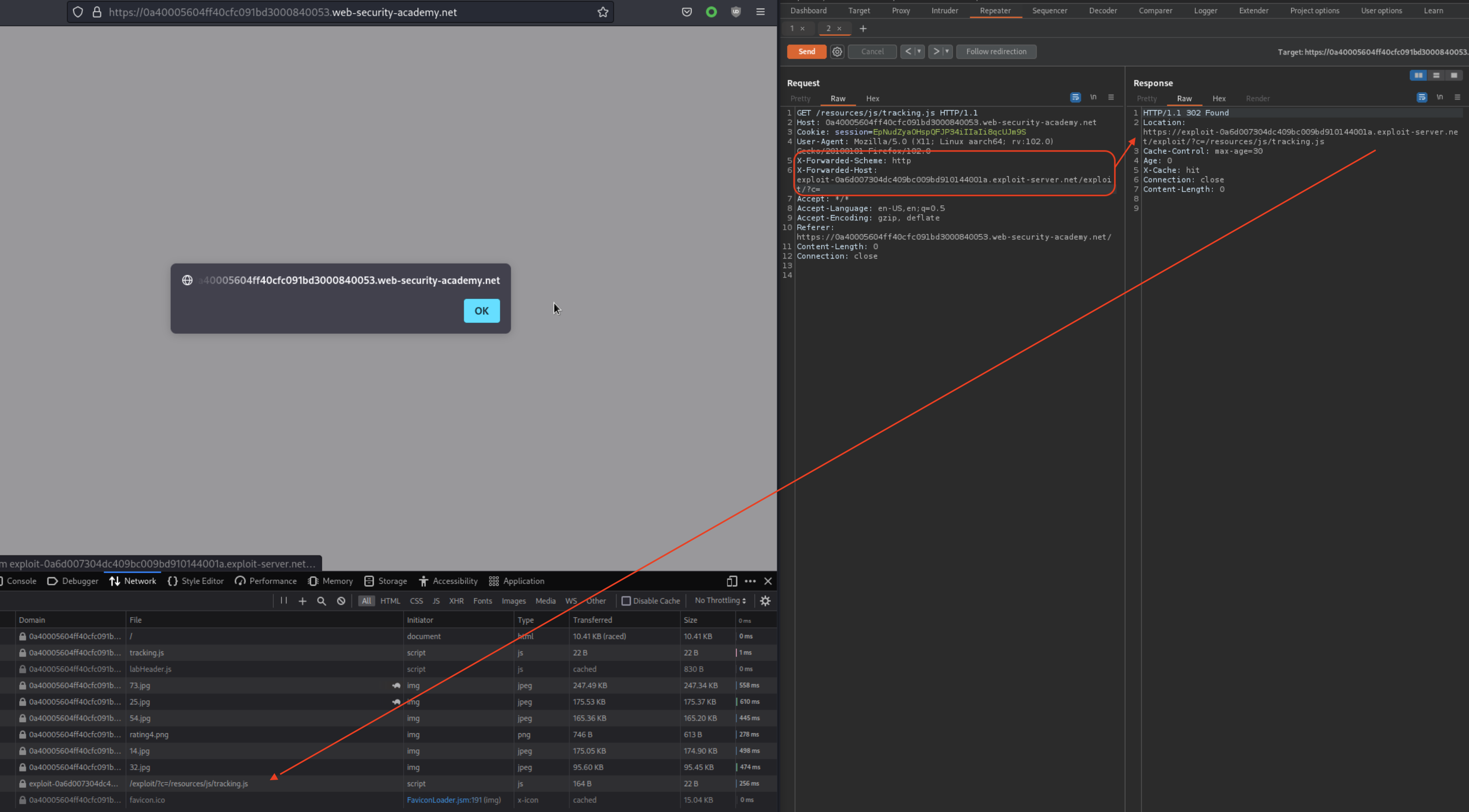The width and height of the screenshot is (1469, 812).
Task: Search network requests with magnifier icon
Action: (x=322, y=600)
